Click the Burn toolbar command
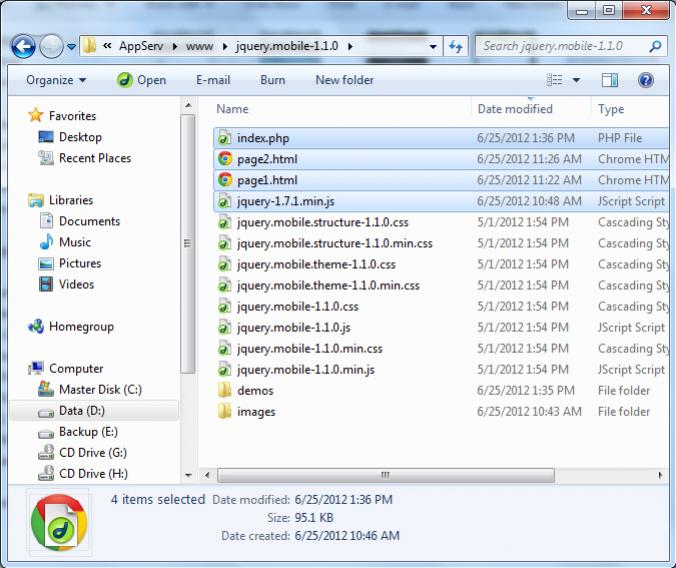This screenshot has height=568, width=676. point(272,80)
